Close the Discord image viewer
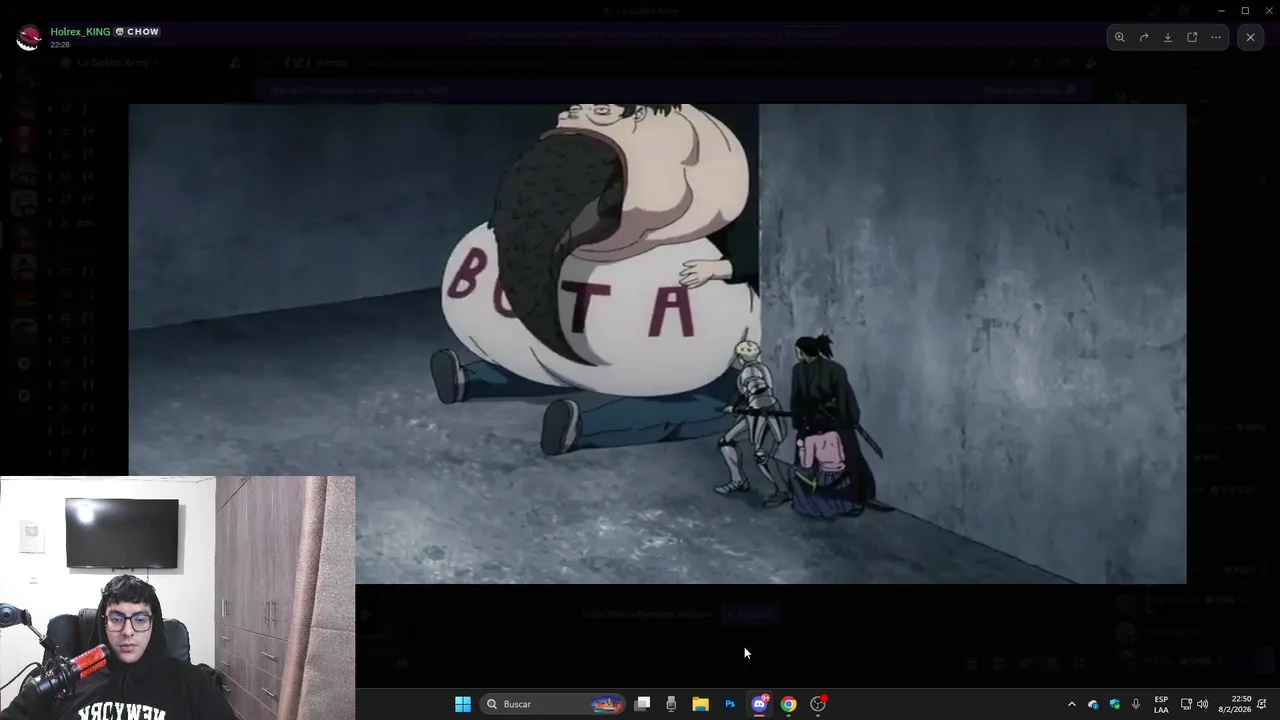1280x720 pixels. pyautogui.click(x=1250, y=37)
